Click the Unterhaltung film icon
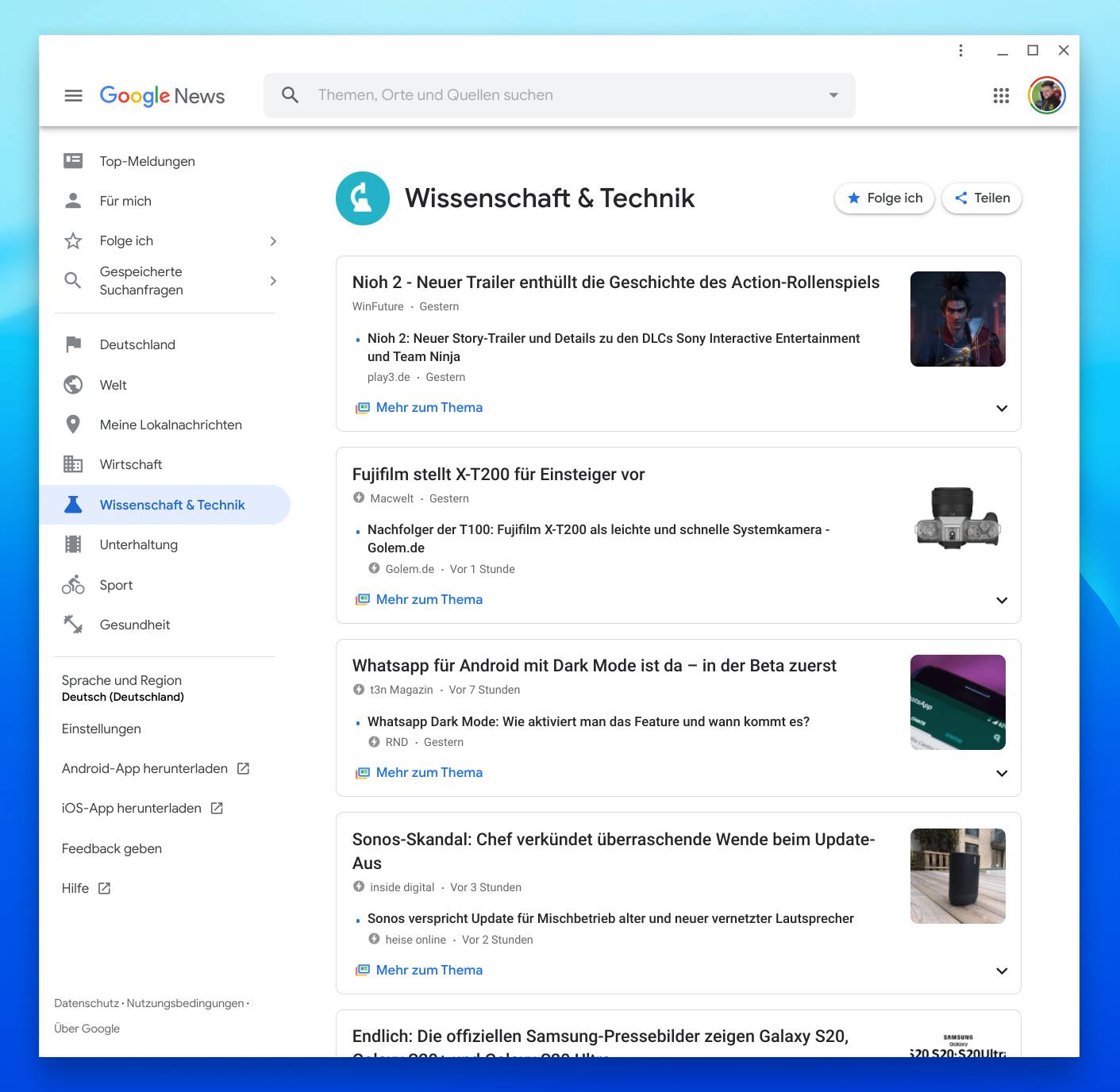 (73, 544)
